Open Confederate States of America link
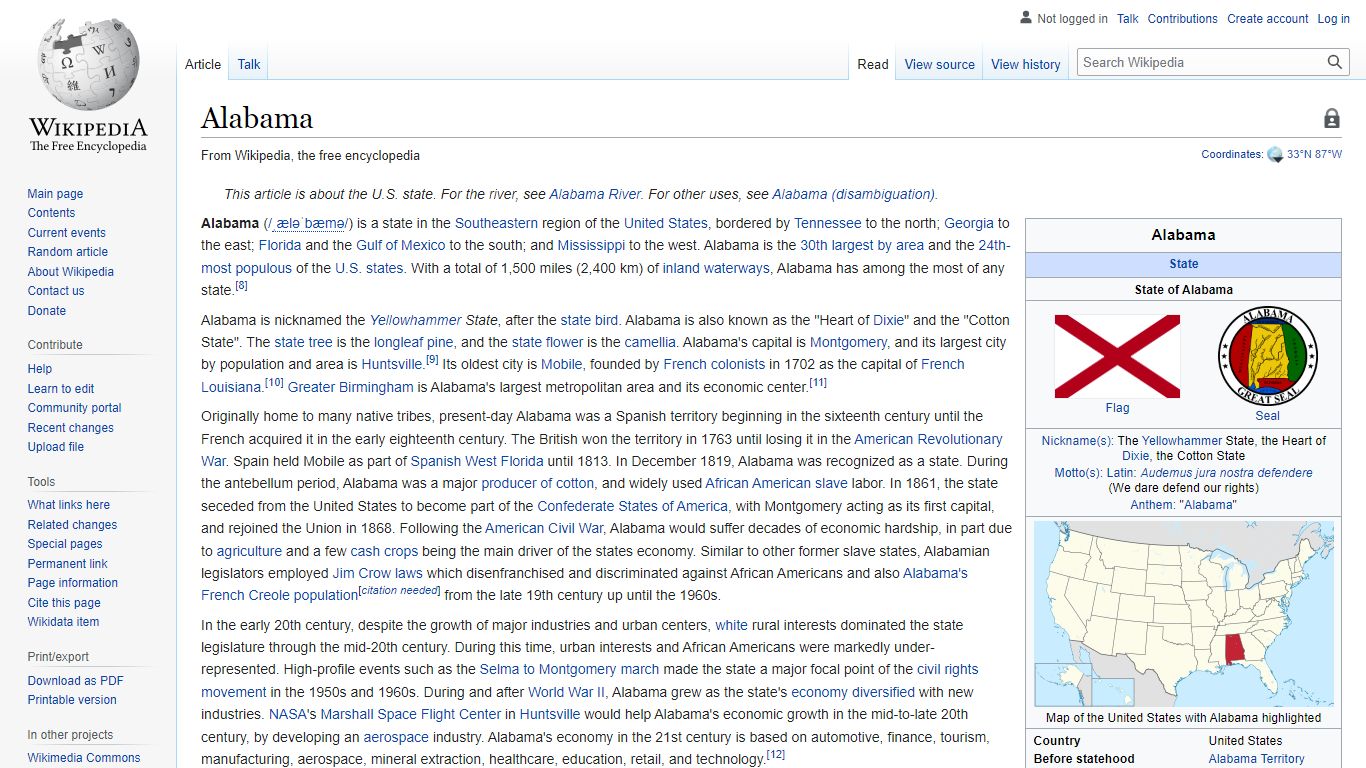The image size is (1366, 768). coord(633,506)
